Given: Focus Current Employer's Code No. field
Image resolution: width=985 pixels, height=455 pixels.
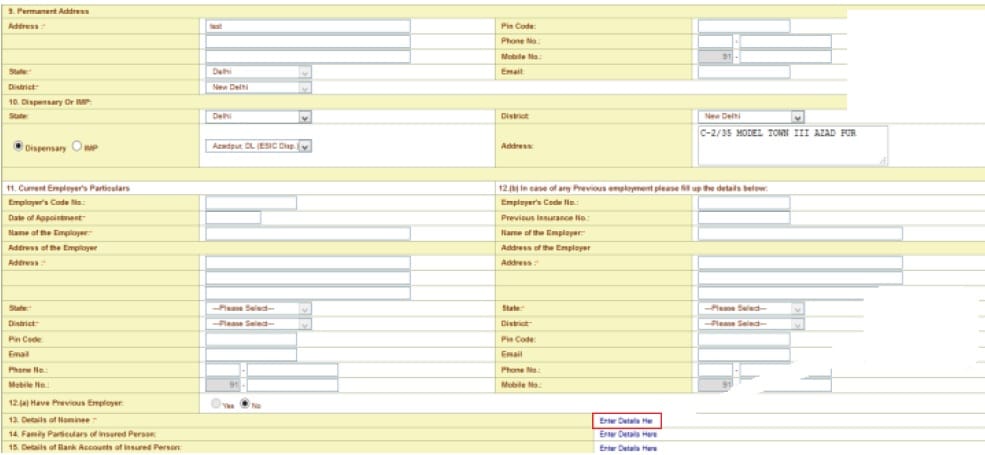Looking at the screenshot, I should [251, 203].
